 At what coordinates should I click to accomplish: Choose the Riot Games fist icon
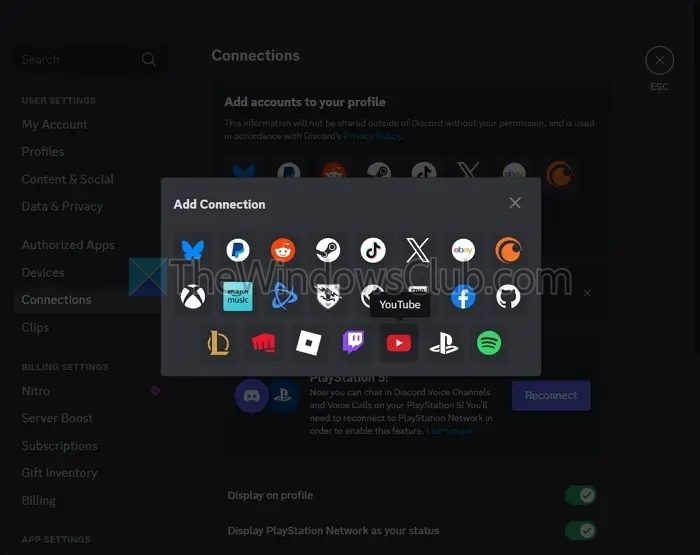264,343
